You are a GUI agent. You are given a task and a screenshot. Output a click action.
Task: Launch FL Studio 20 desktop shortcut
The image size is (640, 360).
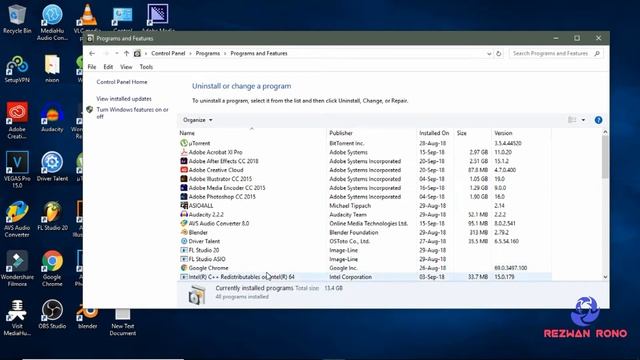pos(52,216)
